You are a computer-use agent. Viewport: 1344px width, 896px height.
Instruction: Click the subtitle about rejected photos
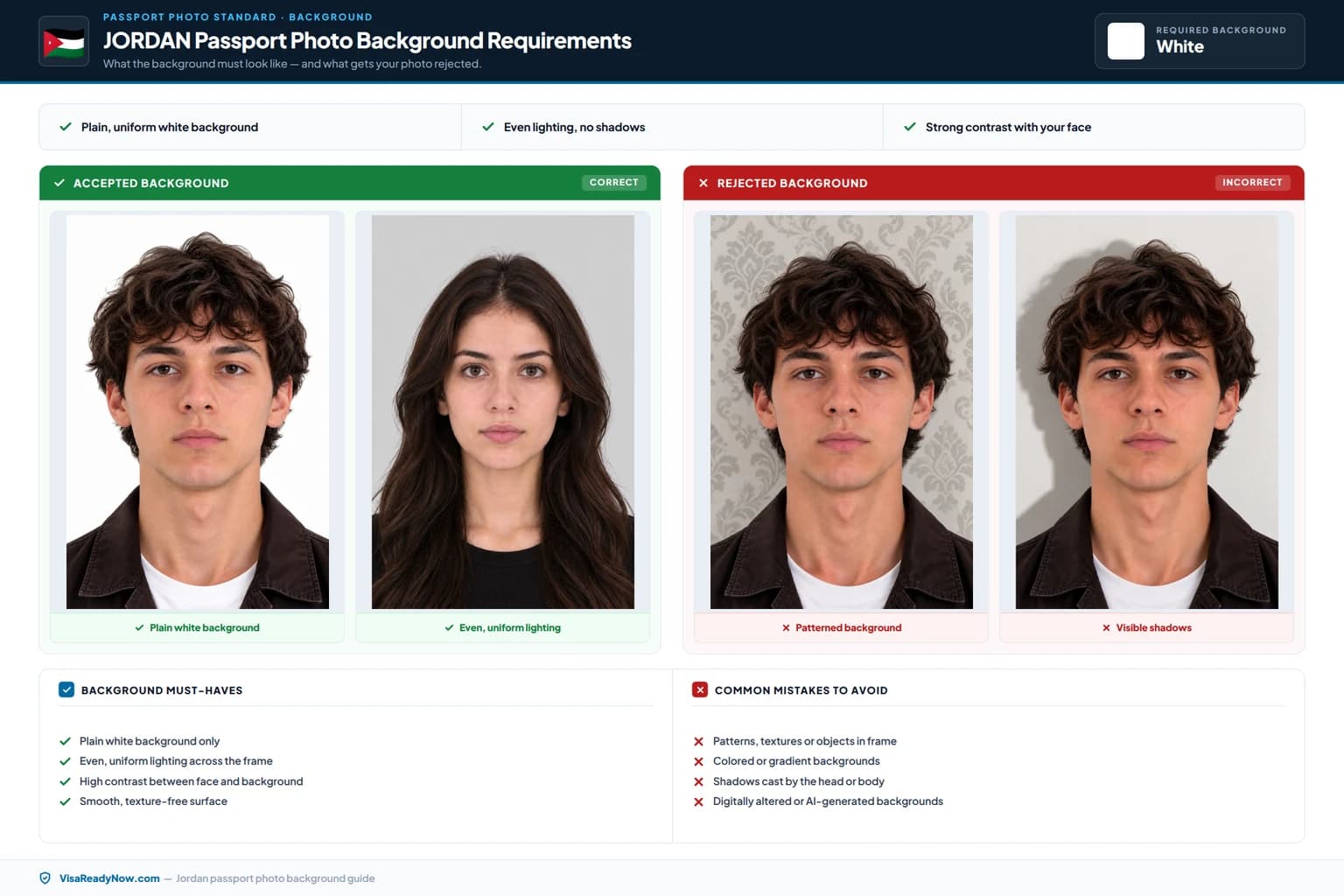click(292, 64)
